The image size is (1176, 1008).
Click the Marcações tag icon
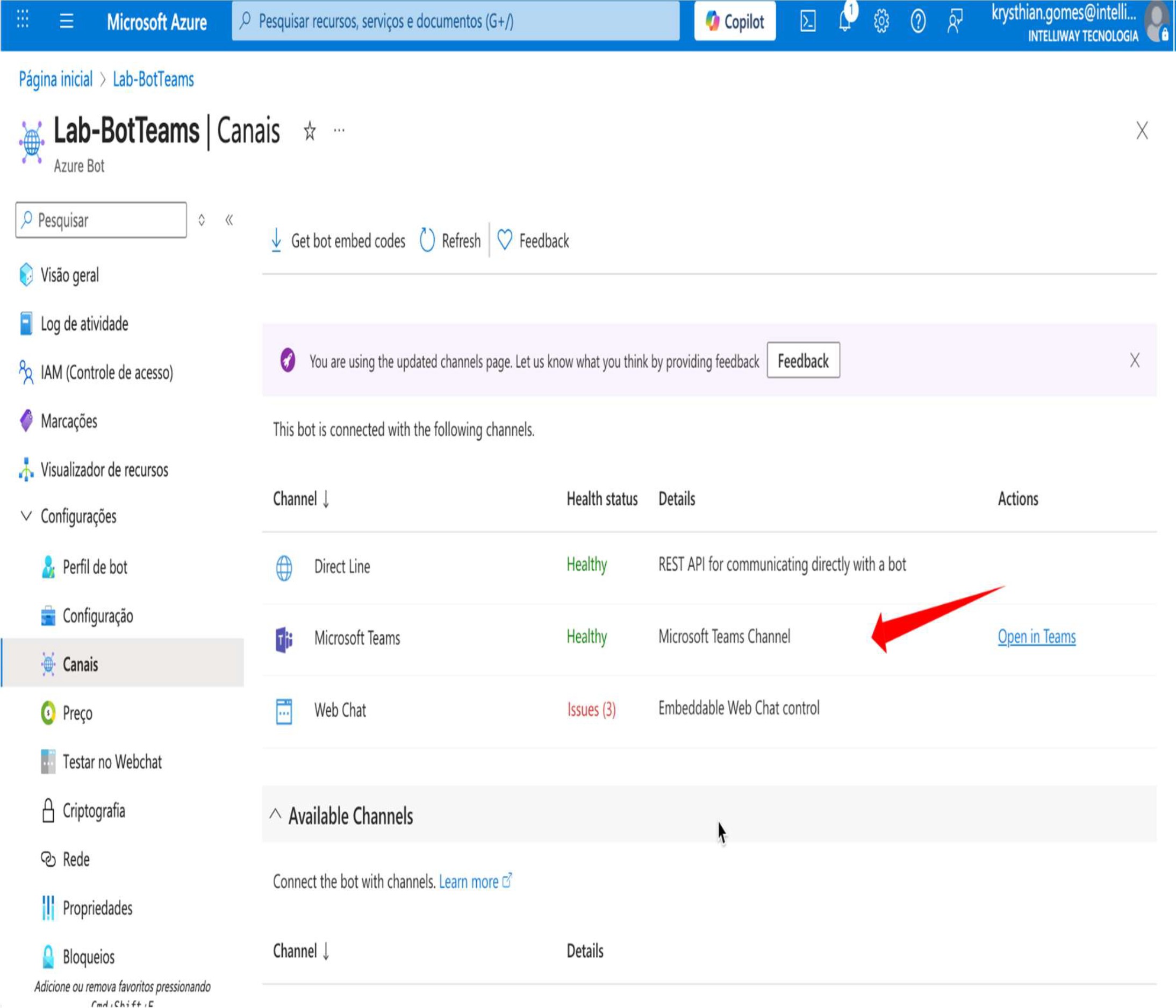click(26, 420)
